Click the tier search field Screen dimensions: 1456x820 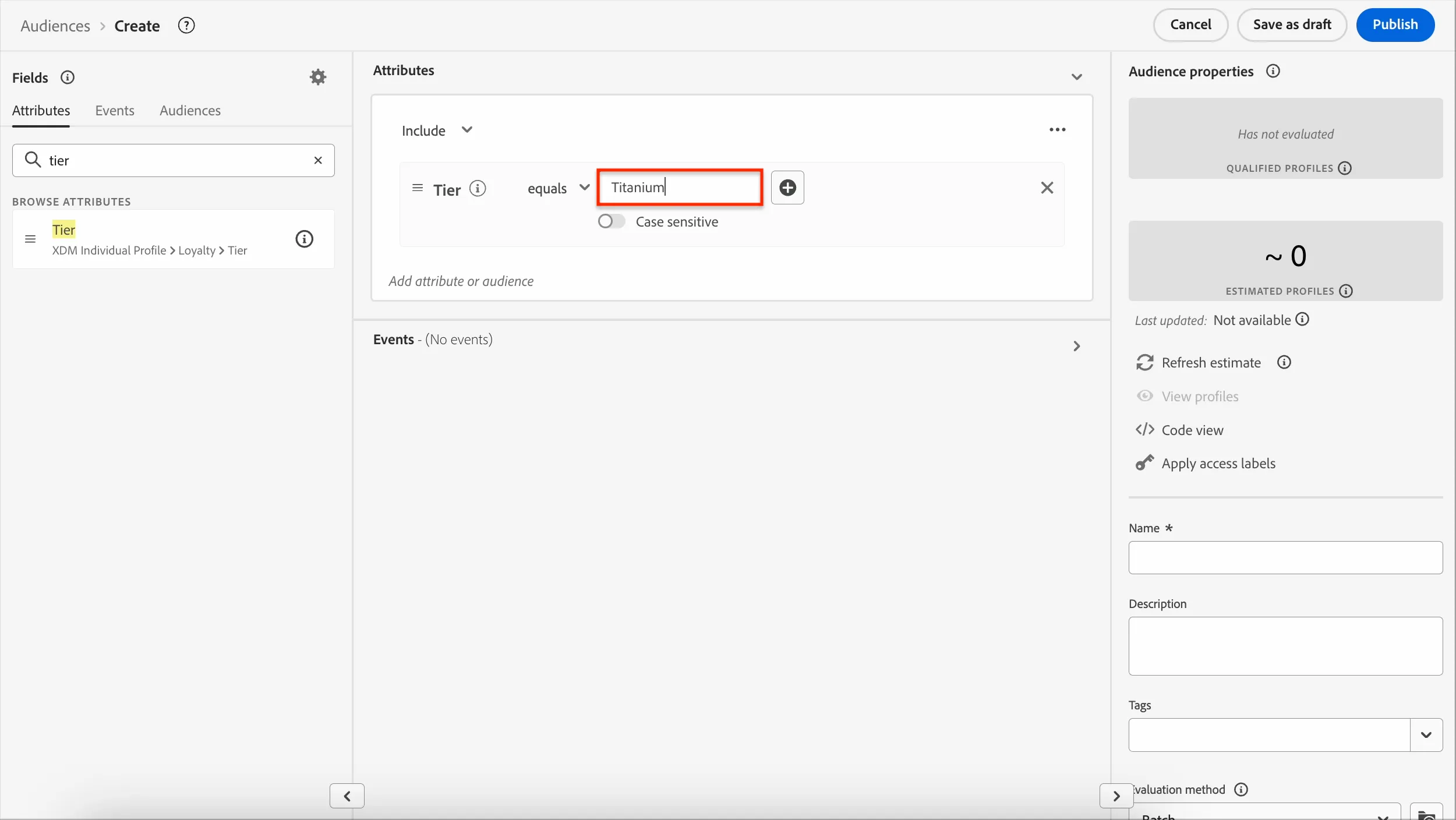174,160
